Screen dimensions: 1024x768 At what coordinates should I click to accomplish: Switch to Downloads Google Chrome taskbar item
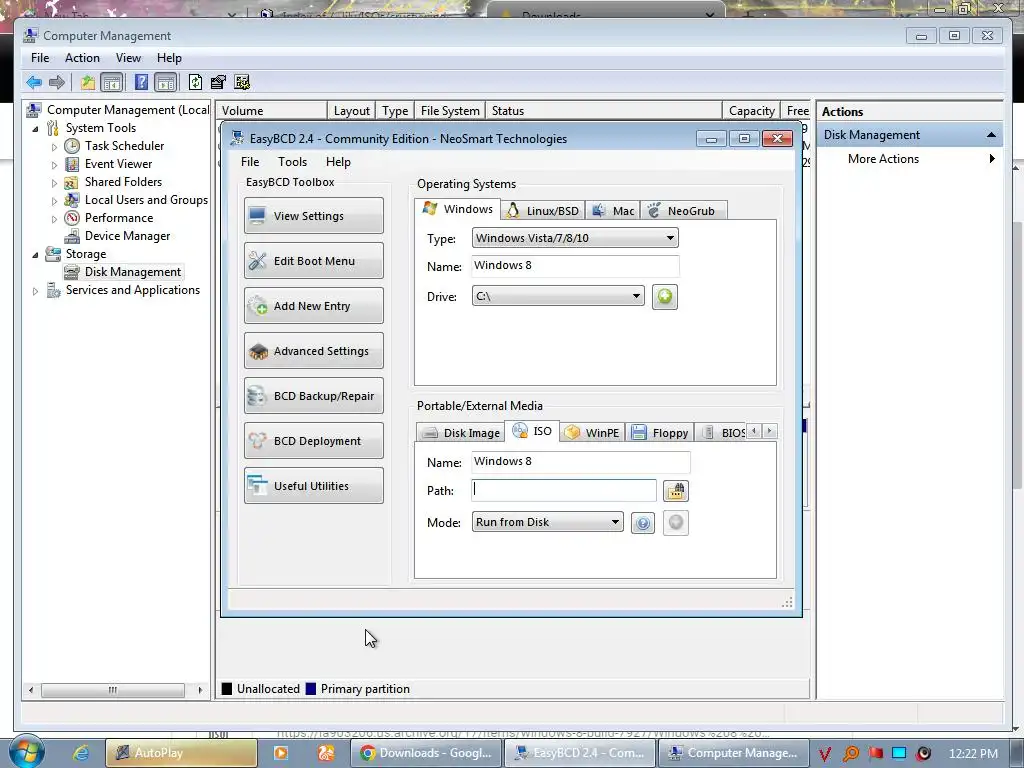(x=426, y=753)
